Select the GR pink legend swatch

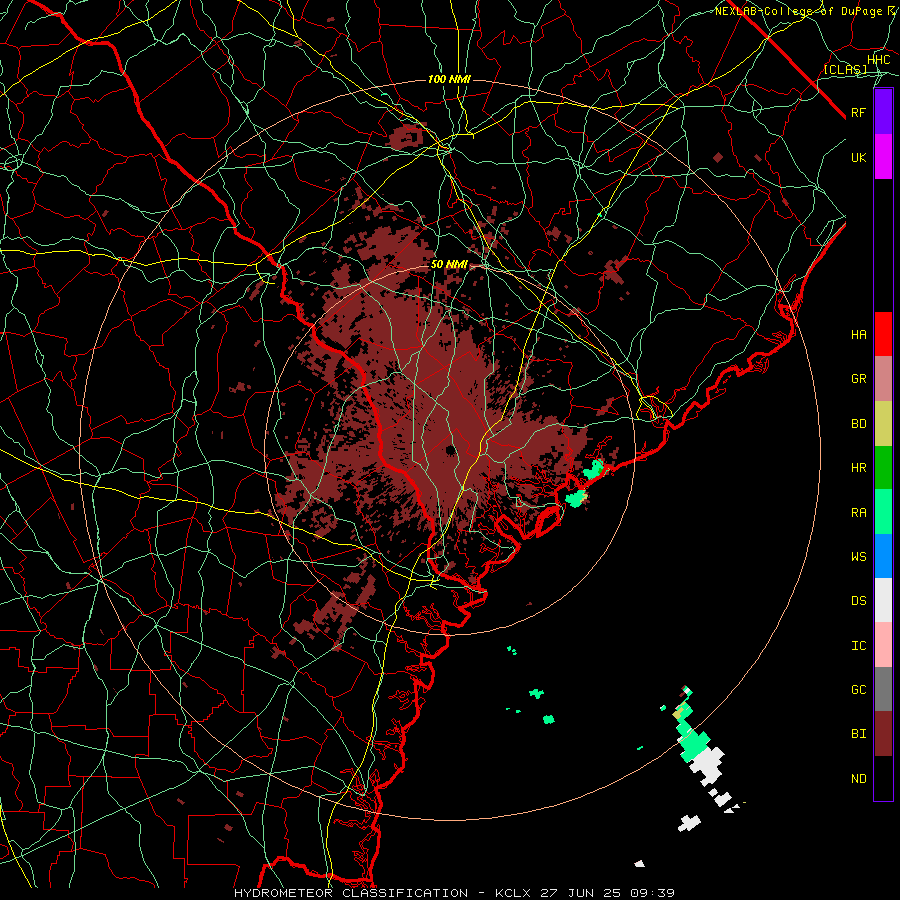click(883, 379)
